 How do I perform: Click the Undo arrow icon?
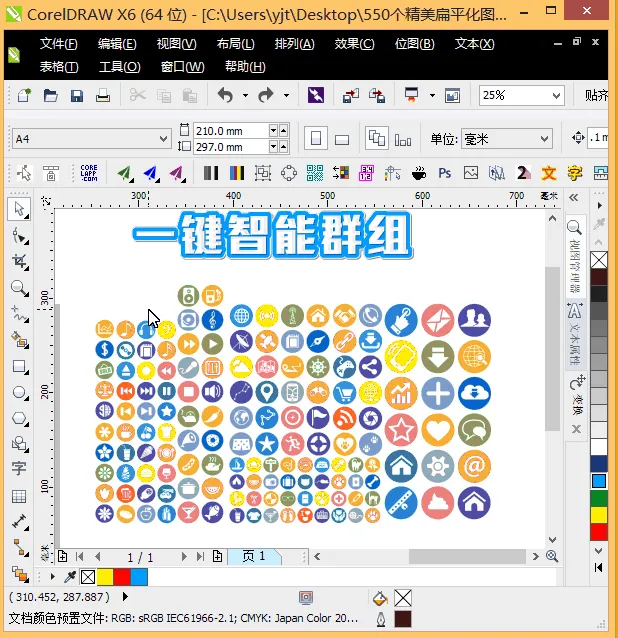click(x=225, y=96)
